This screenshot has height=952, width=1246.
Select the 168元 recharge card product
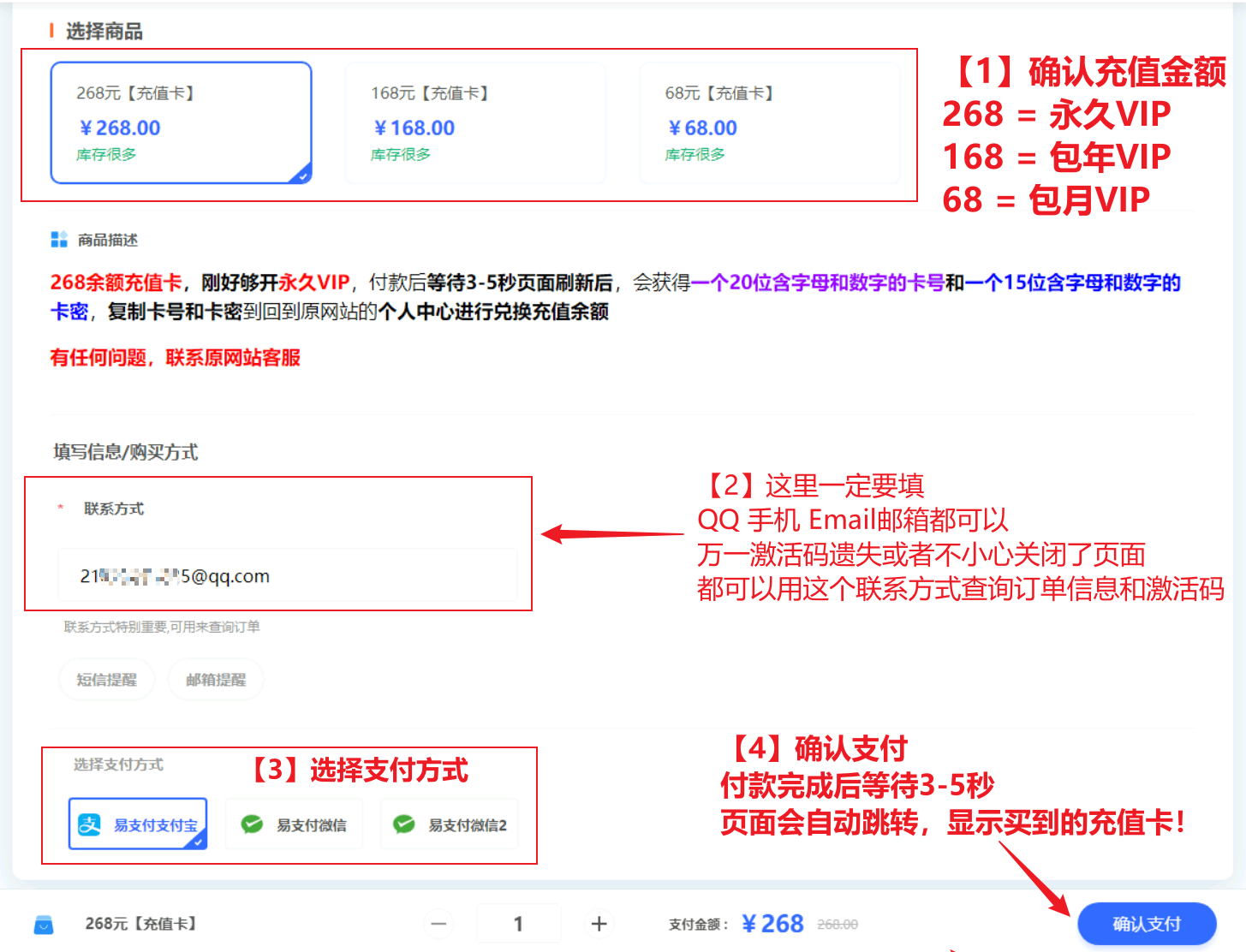475,122
